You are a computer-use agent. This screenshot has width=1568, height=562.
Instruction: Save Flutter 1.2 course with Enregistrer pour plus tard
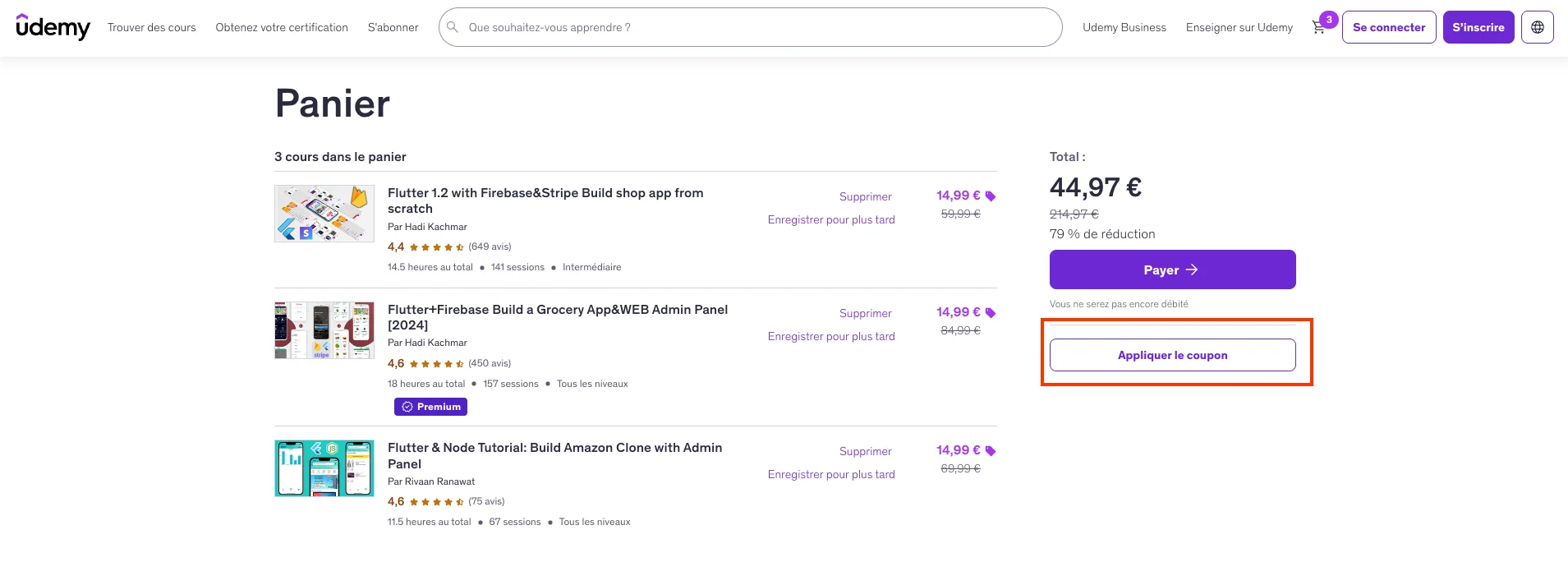pyautogui.click(x=831, y=219)
